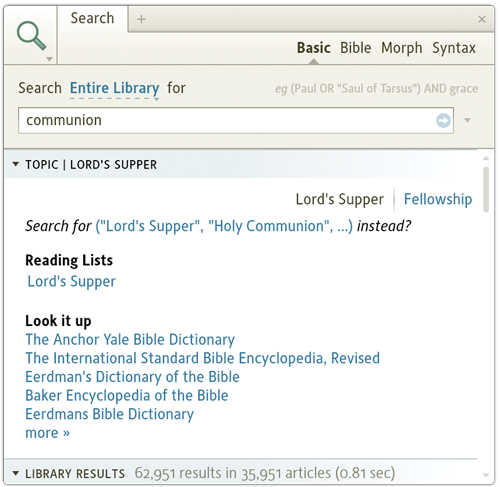The height and width of the screenshot is (487, 500).
Task: Open the Fellowship topic link
Action: click(438, 199)
